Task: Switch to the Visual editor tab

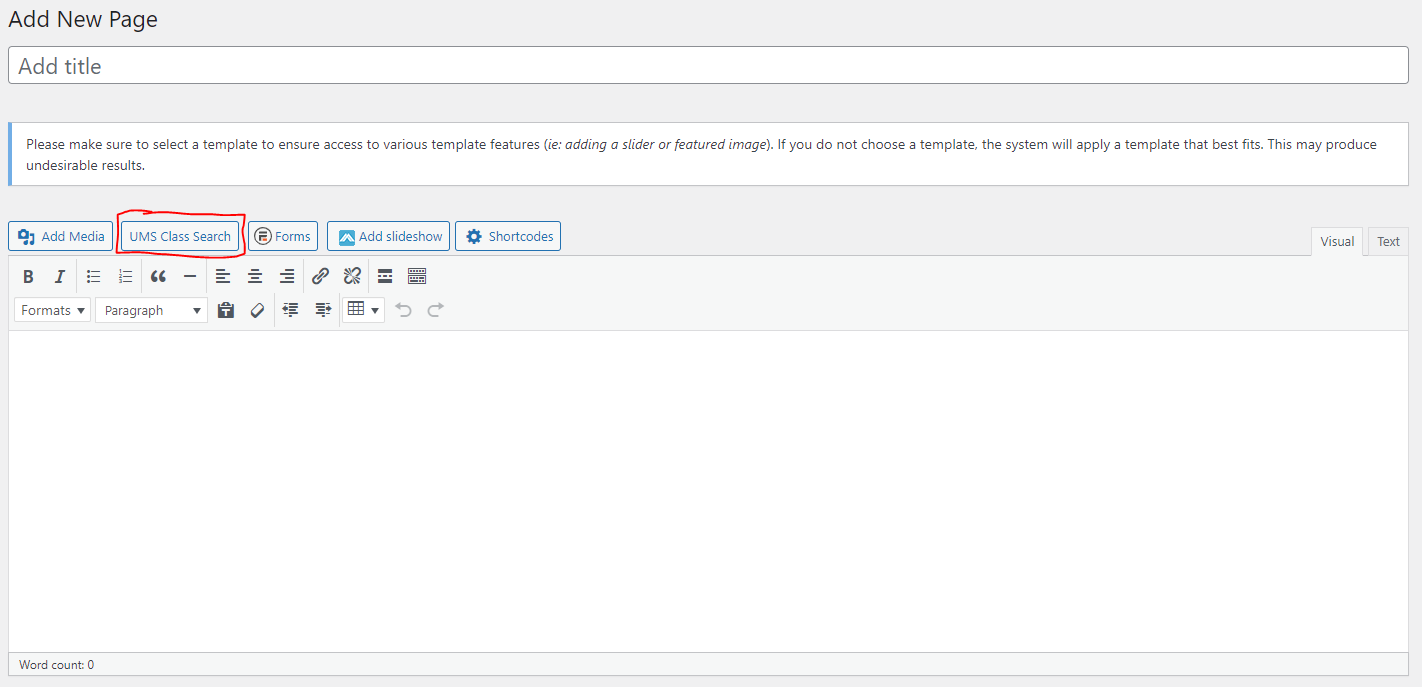Action: point(1336,242)
